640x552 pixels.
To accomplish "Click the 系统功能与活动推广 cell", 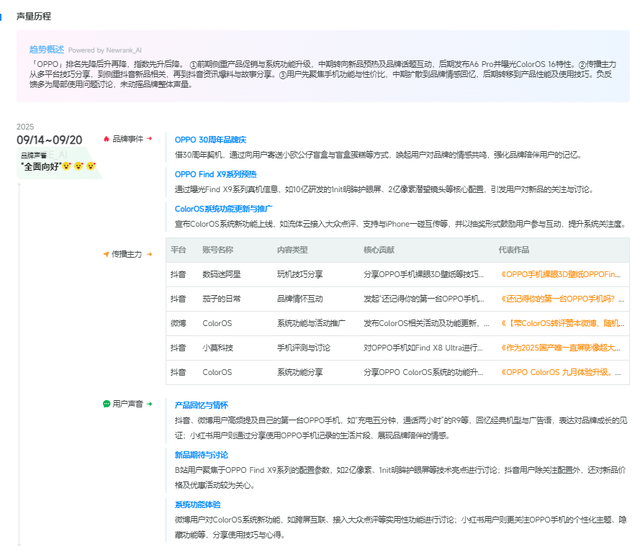I will [x=311, y=323].
